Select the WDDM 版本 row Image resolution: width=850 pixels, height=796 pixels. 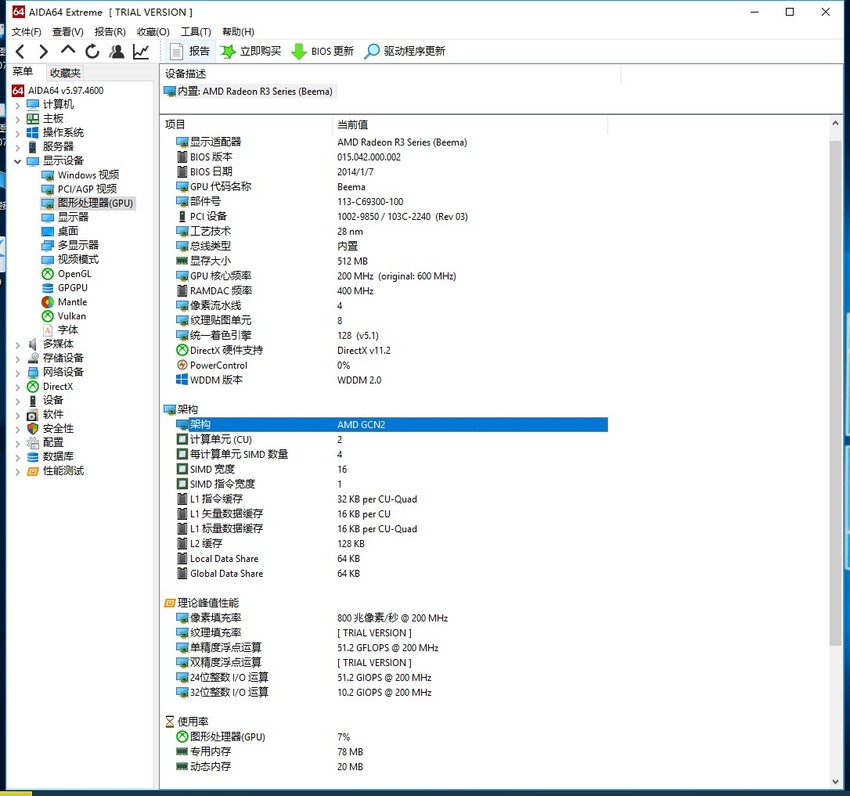(391, 380)
